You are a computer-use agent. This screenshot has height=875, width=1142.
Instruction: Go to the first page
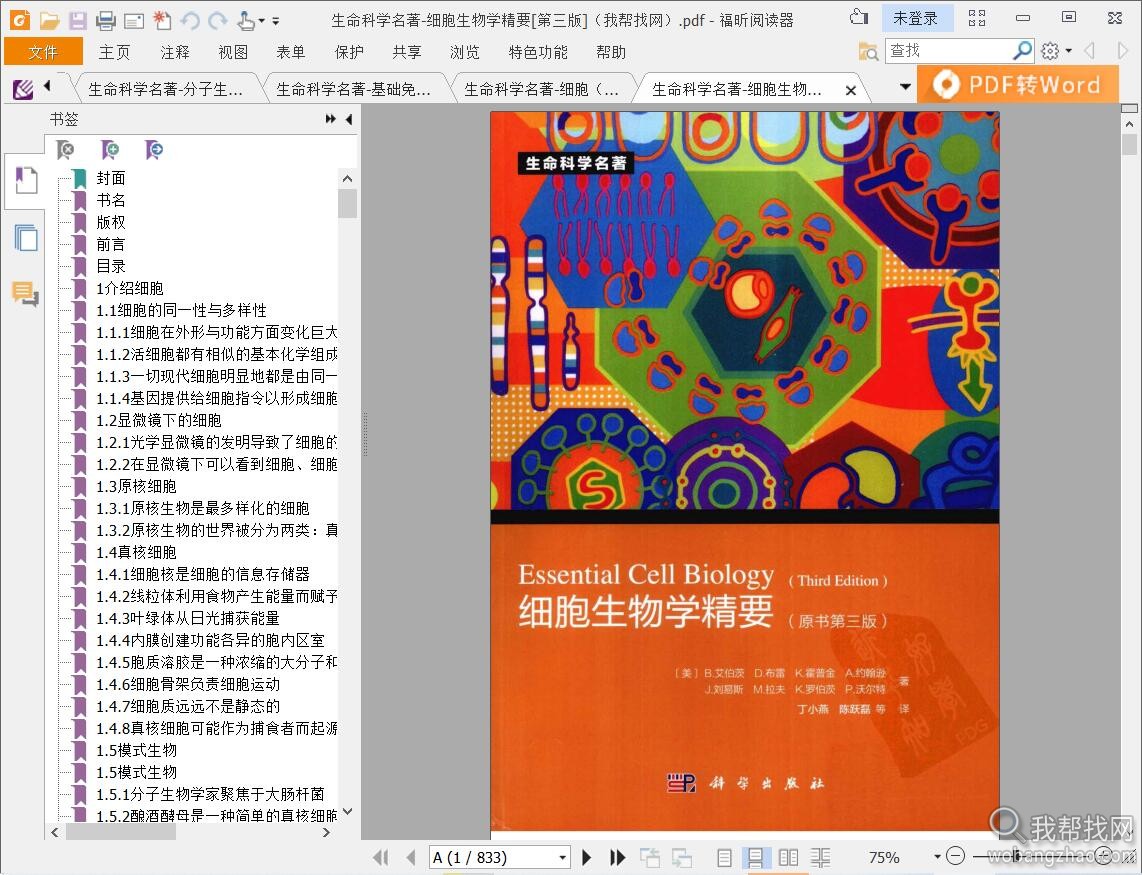point(380,858)
